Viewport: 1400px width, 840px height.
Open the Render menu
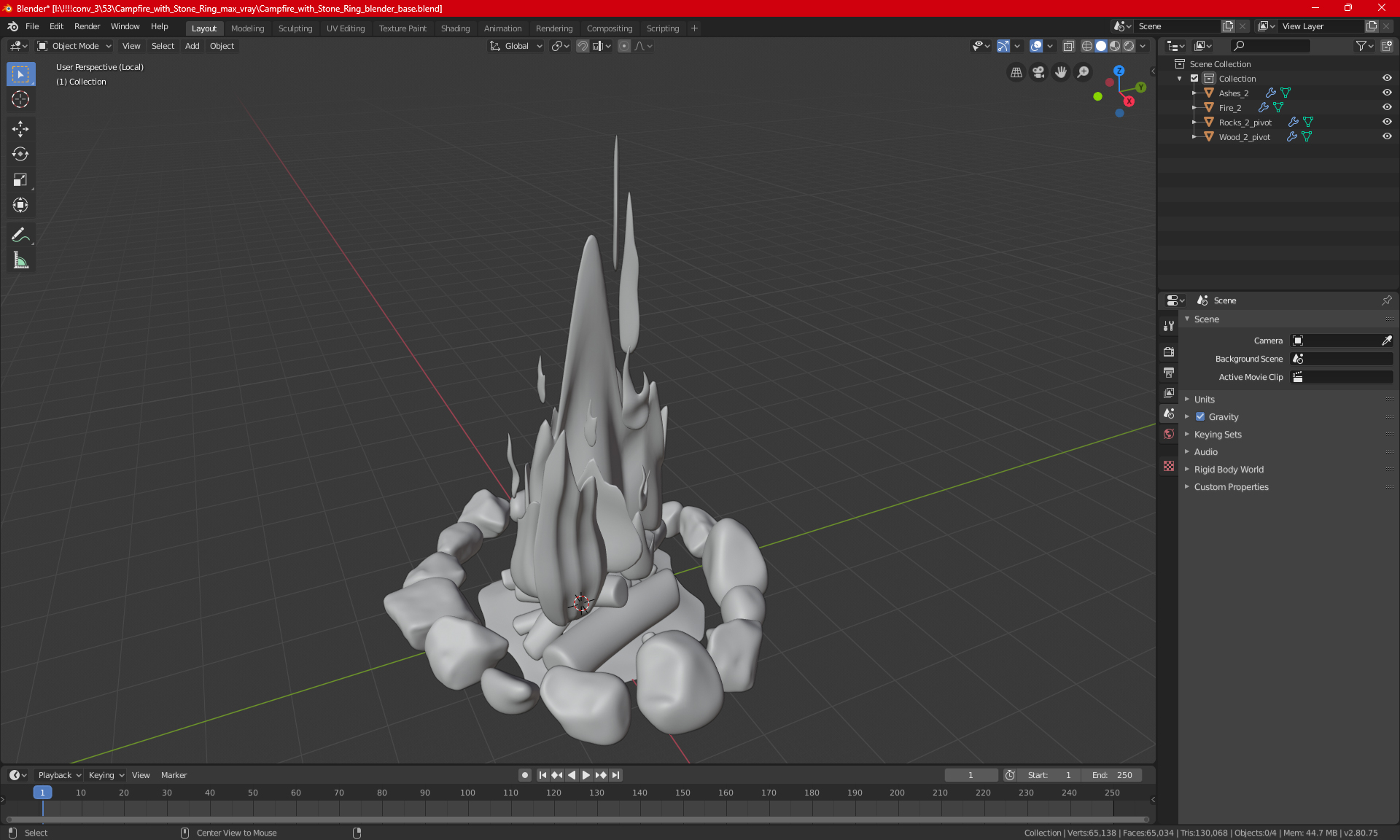pos(87,26)
